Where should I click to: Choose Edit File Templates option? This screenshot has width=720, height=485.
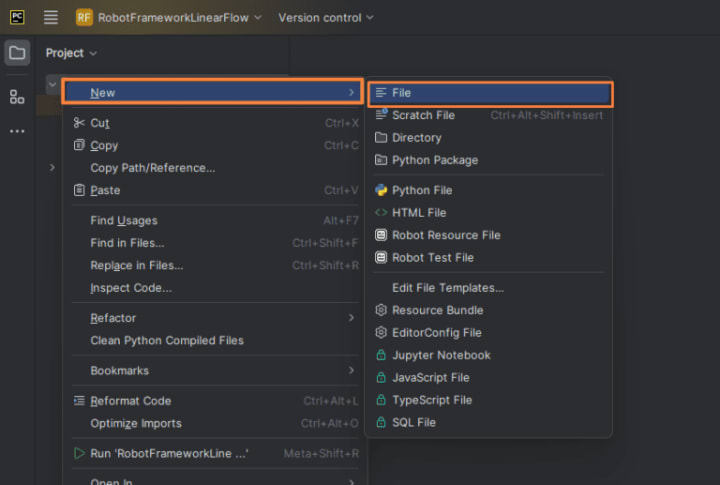pos(447,288)
